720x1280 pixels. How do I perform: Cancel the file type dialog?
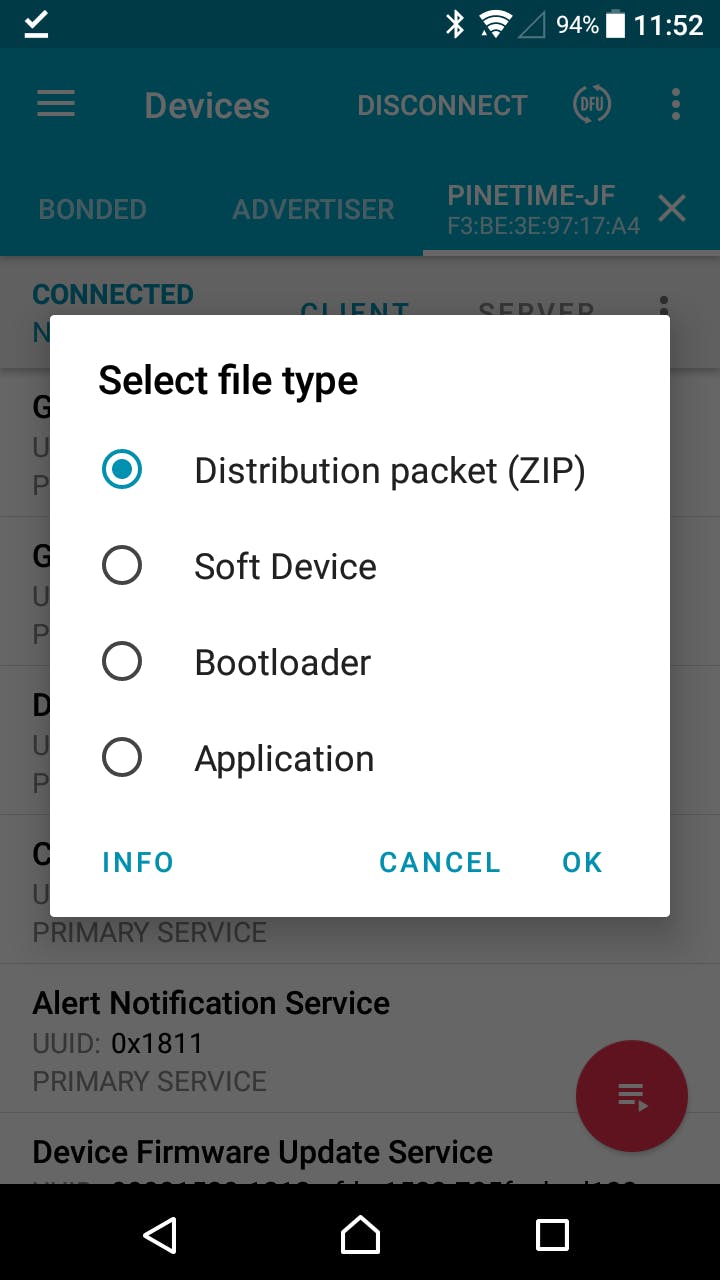click(440, 862)
